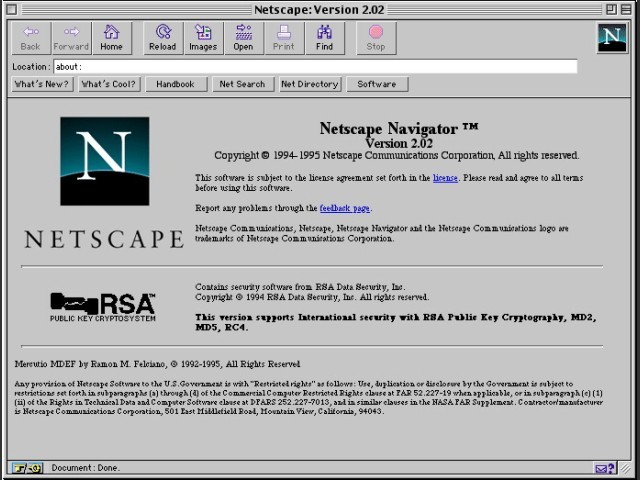Click the broken key security icon
640x480 pixels.
coord(27,468)
